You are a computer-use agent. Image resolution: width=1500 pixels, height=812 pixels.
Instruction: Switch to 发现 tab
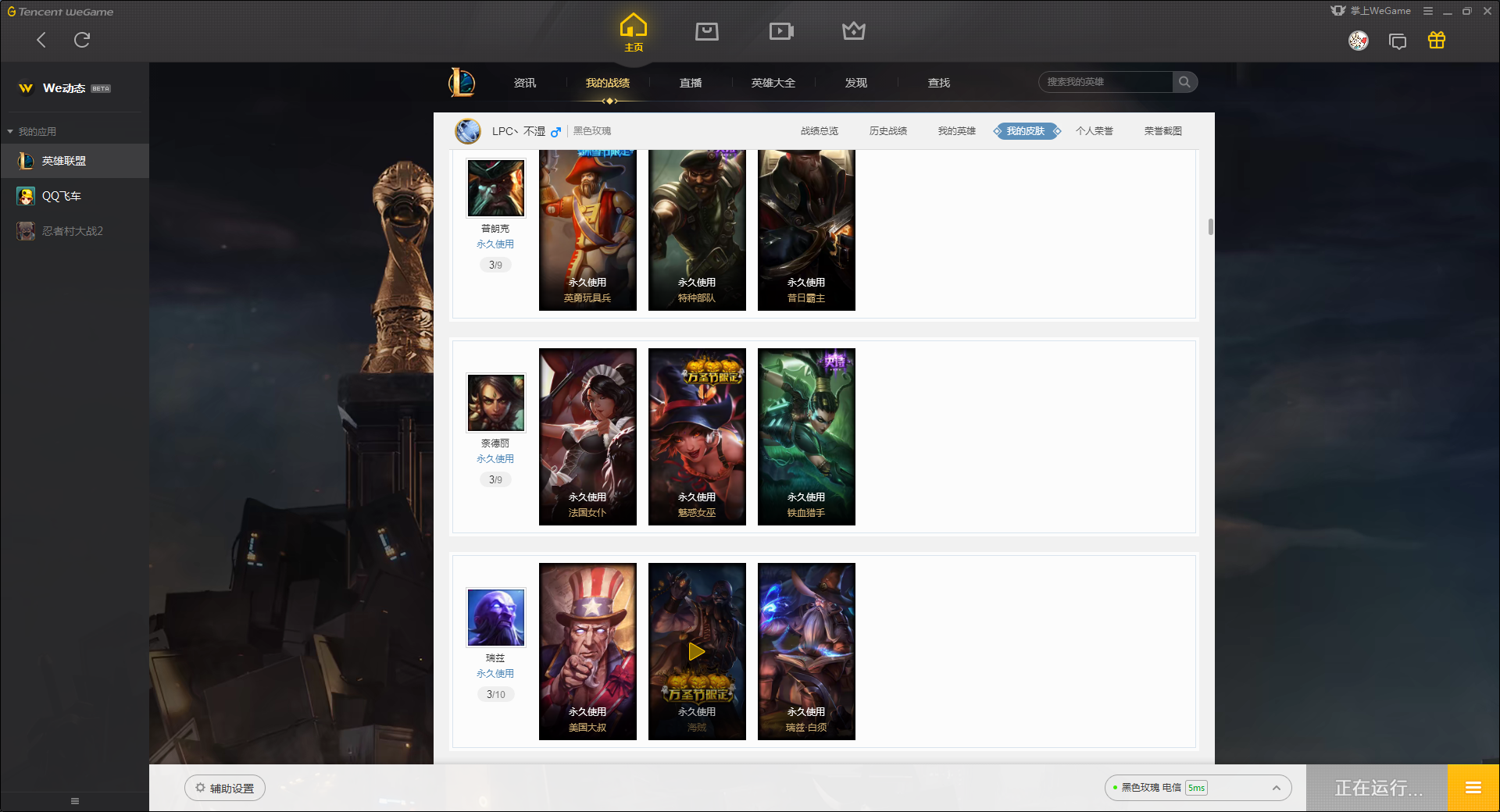[x=856, y=83]
